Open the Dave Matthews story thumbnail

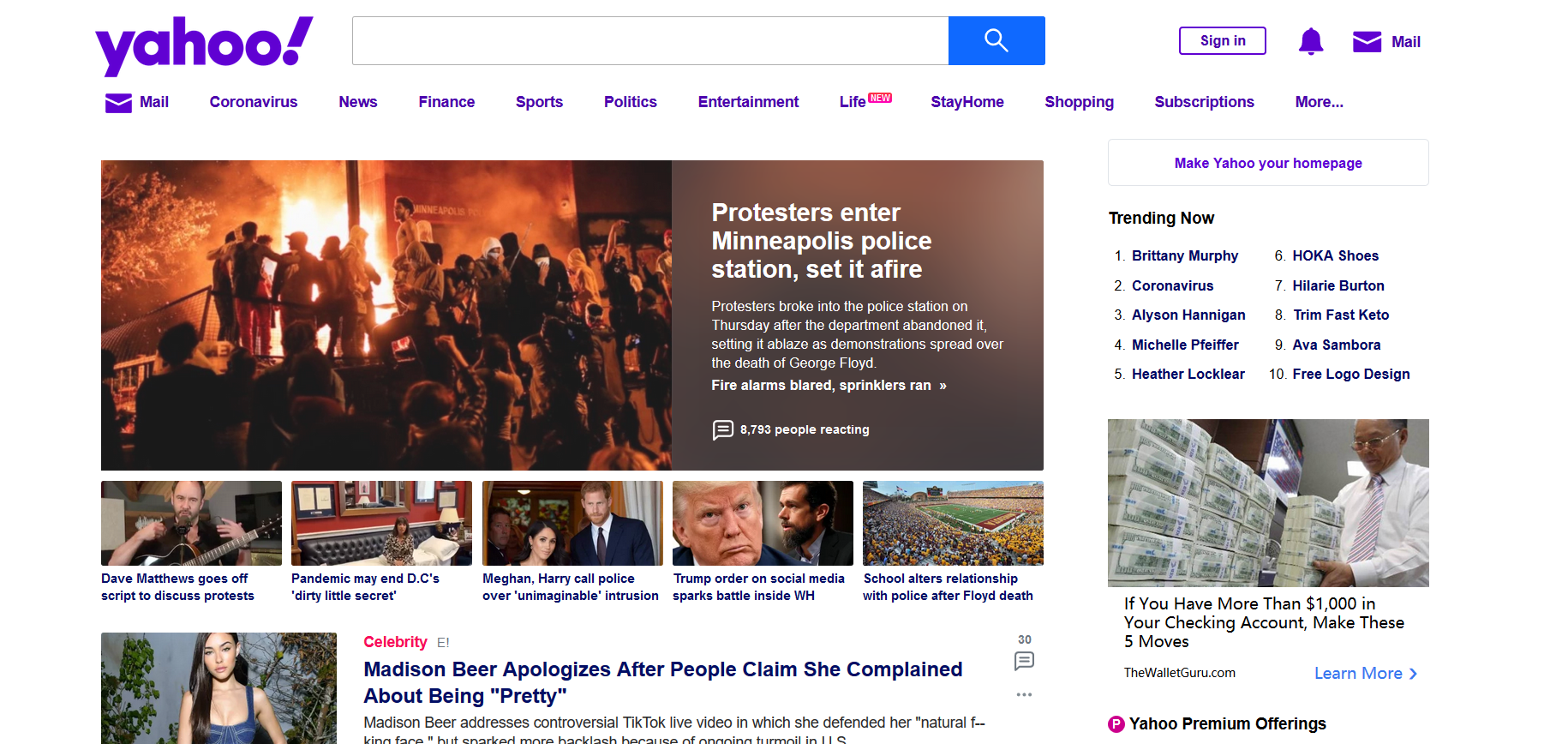pos(191,523)
